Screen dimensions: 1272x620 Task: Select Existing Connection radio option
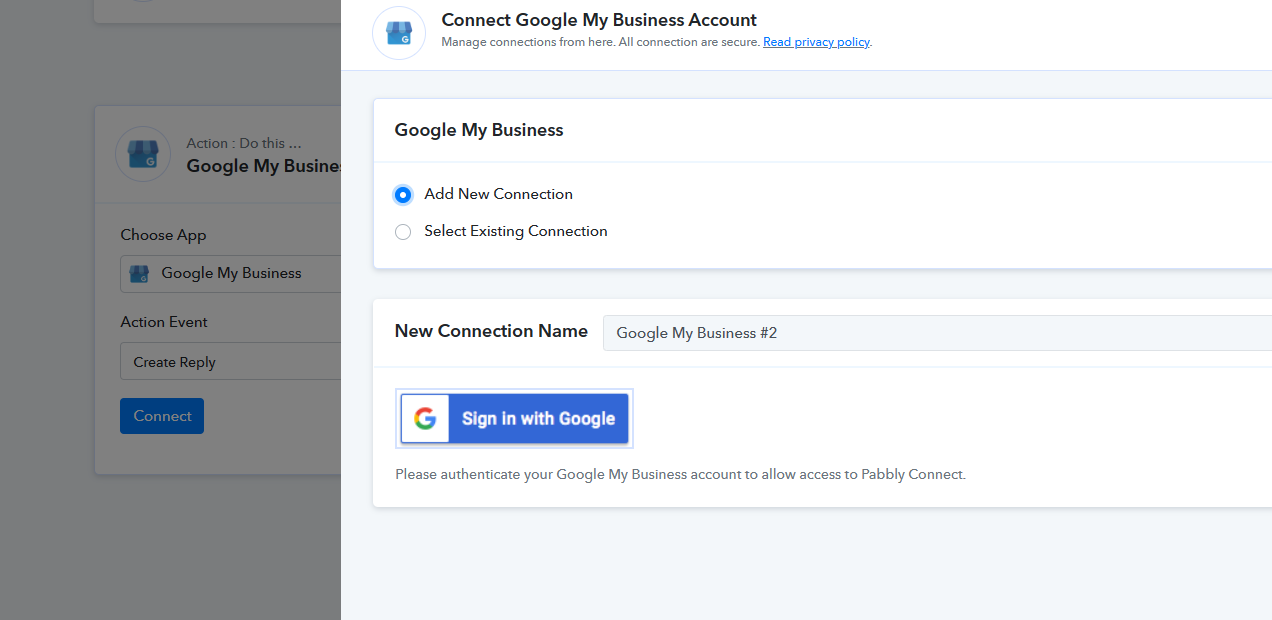(x=403, y=231)
